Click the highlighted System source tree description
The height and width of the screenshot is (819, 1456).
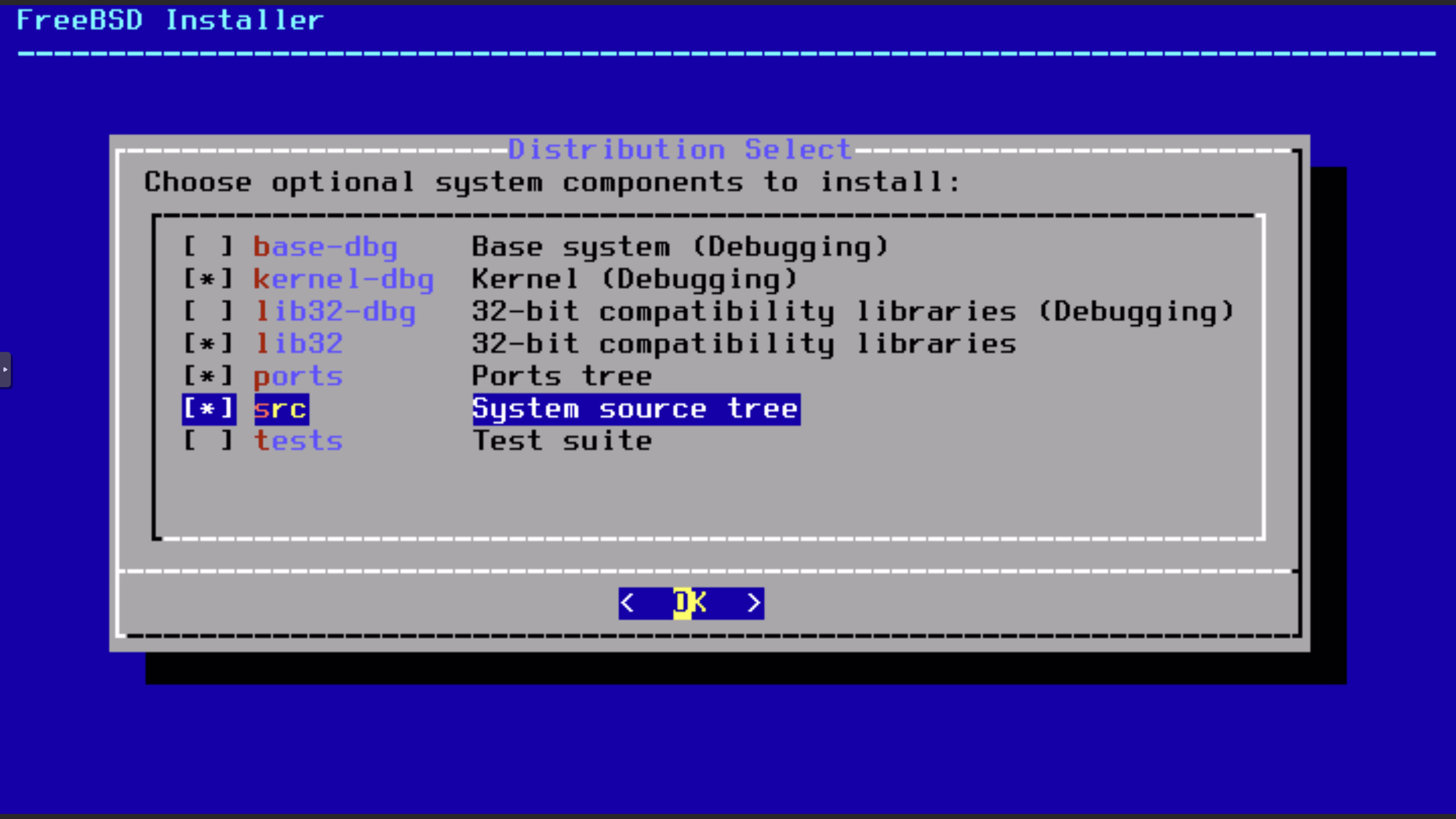635,408
